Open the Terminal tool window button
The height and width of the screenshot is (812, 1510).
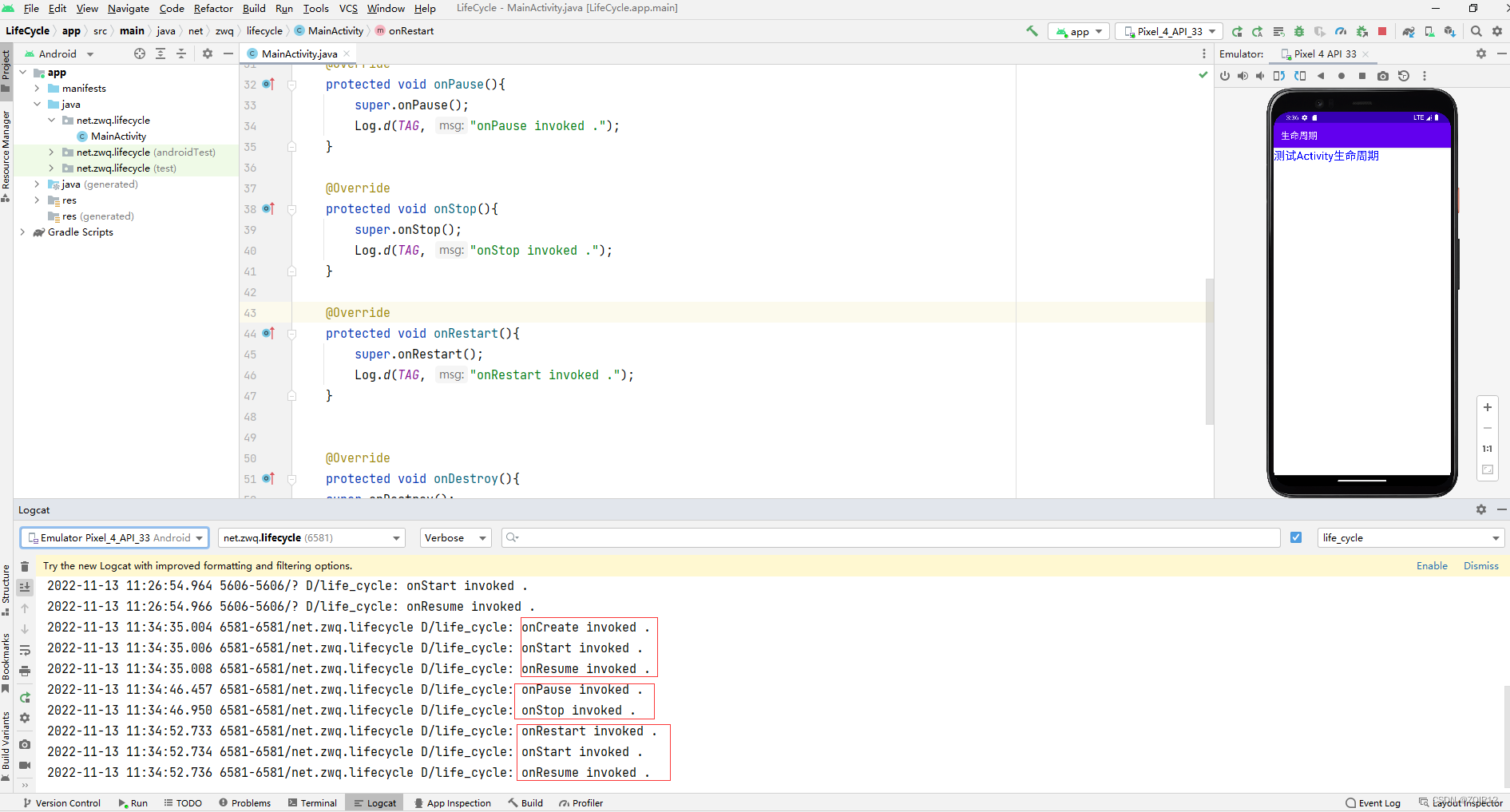tap(312, 803)
